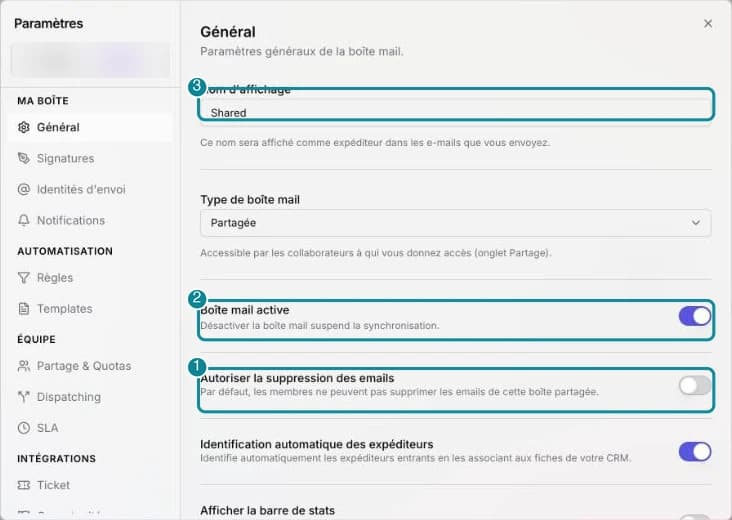Click the AUTOMATISATION section header
This screenshot has height=520, width=732.
click(65, 251)
